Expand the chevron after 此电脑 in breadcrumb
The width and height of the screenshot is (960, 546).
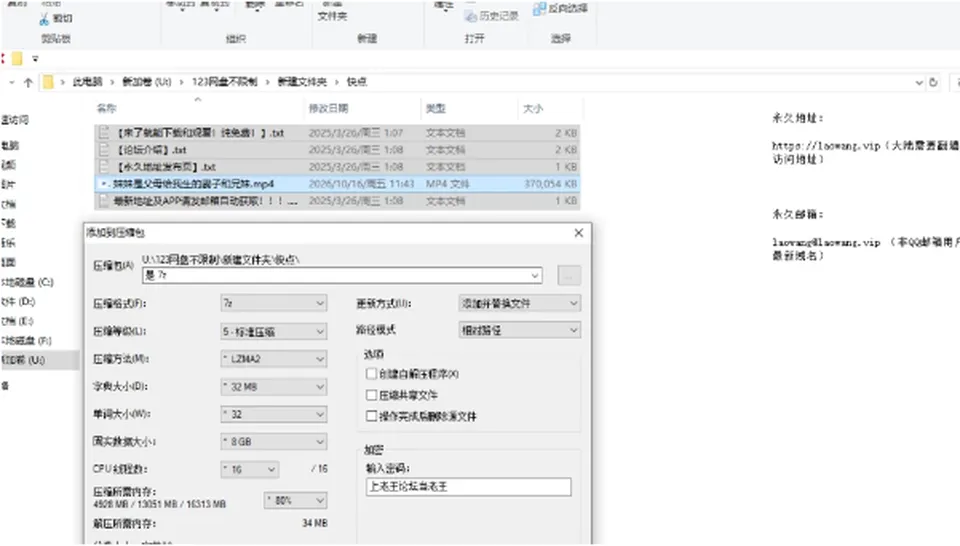[112, 82]
